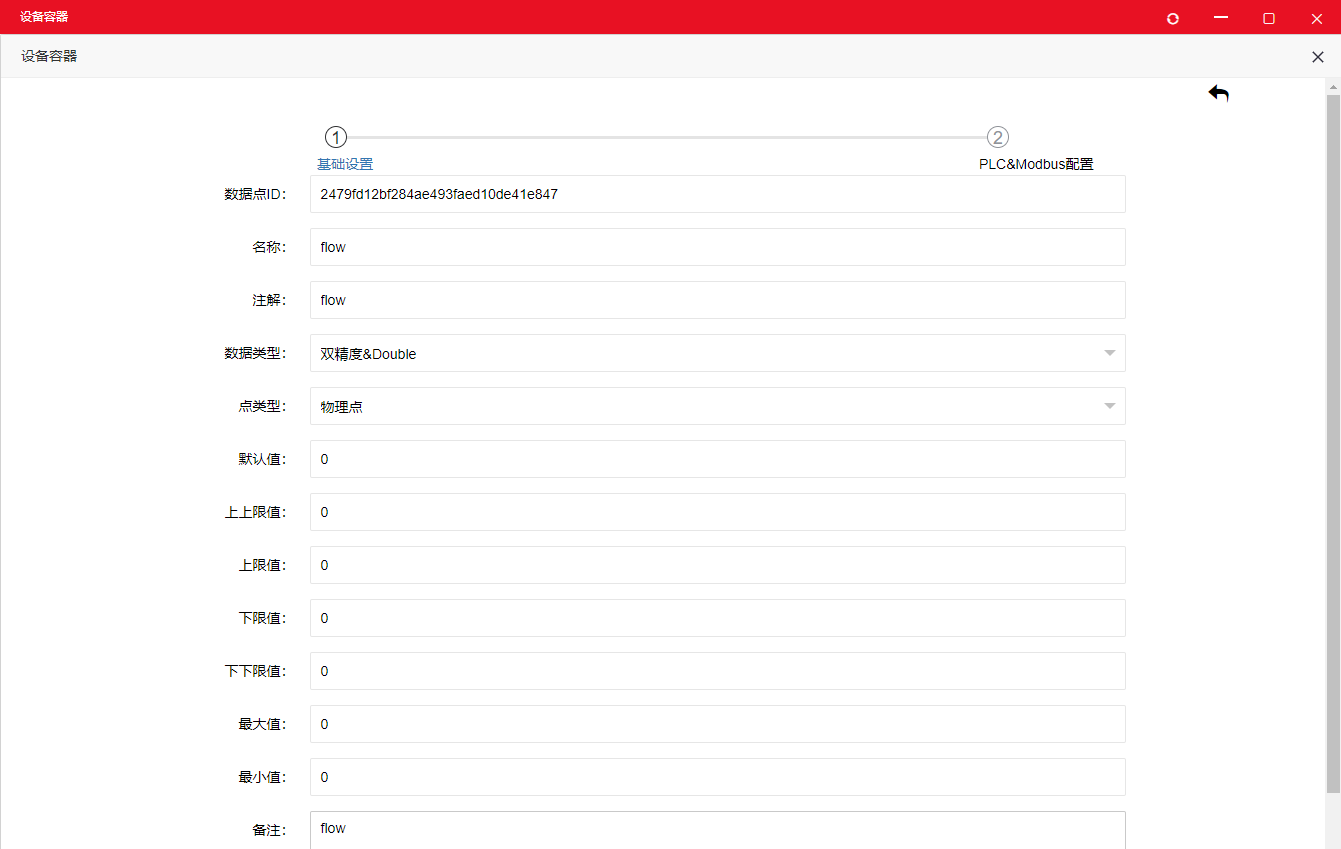Focus the 最小值 input box
This screenshot has height=849, width=1341.
[717, 777]
